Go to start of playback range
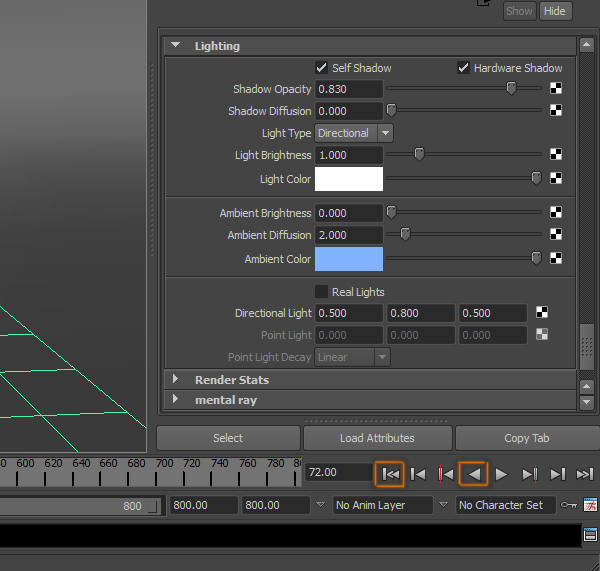This screenshot has height=571, width=600. [x=391, y=474]
